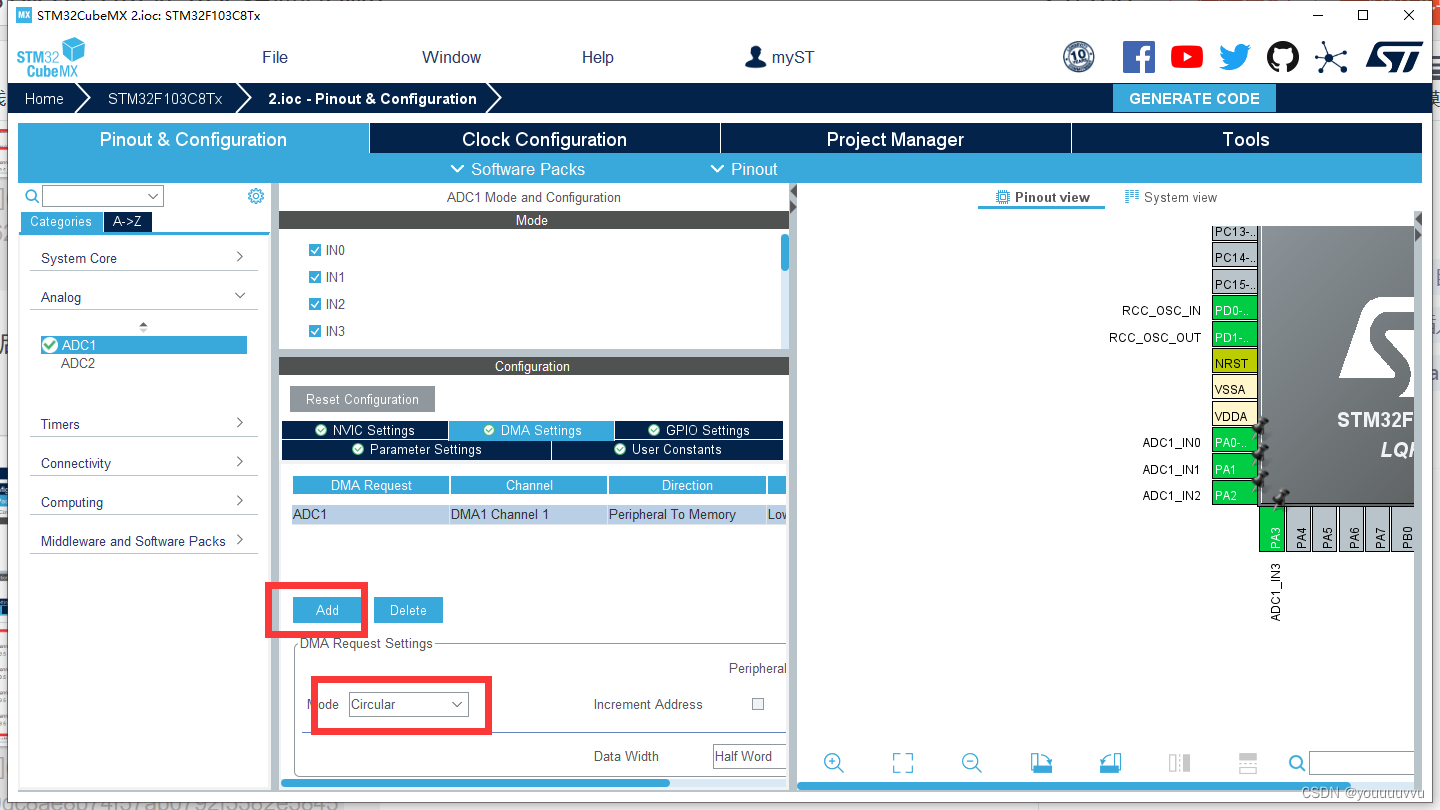Click the pin list layout icon
The height and width of the screenshot is (810, 1440).
coord(1247,763)
